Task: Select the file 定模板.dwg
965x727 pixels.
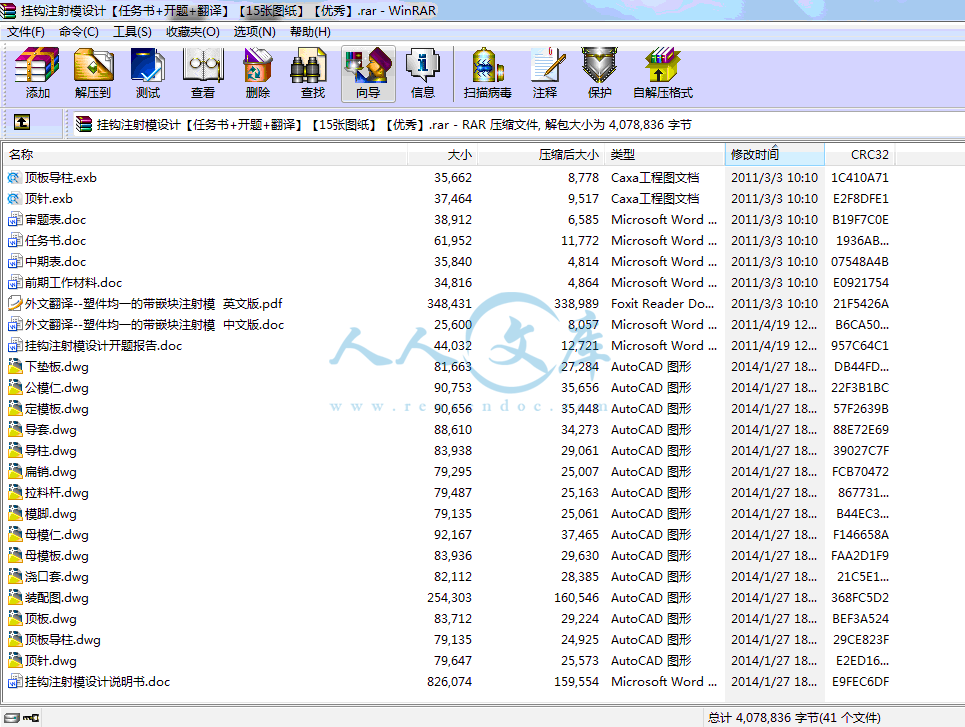Action: [x=57, y=409]
